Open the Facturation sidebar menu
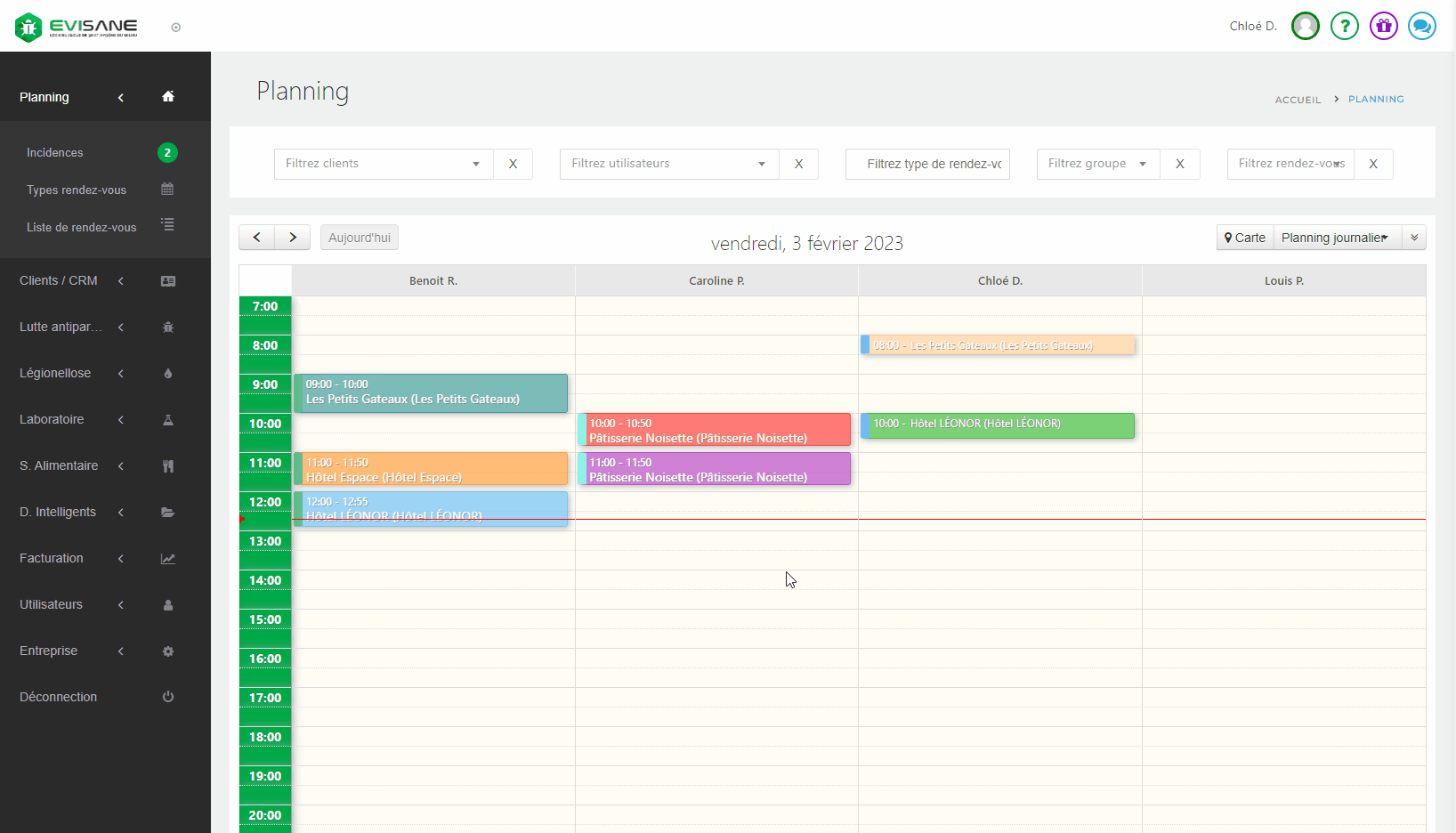This screenshot has width=1456, height=833. click(x=52, y=558)
